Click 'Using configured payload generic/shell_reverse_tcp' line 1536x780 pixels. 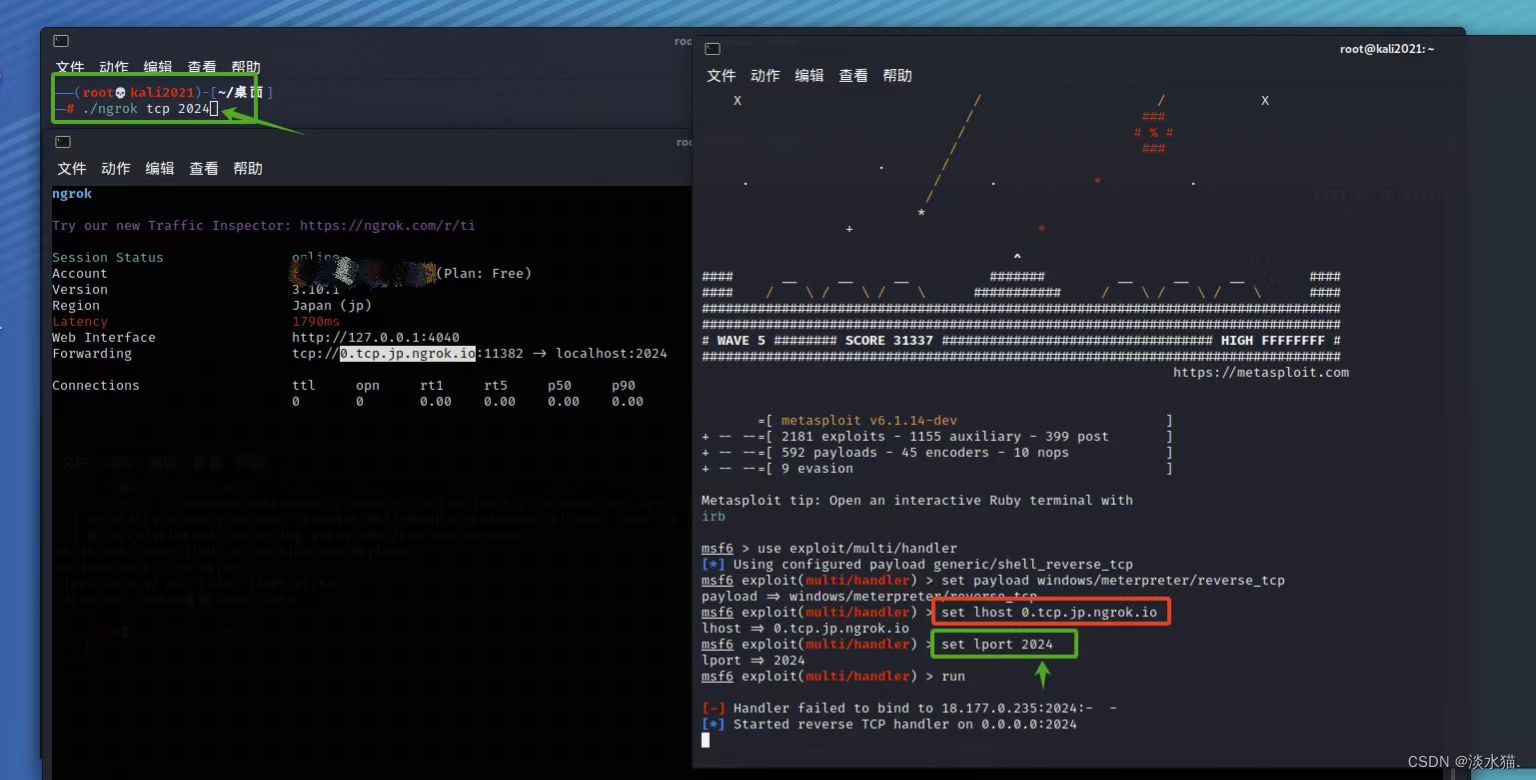pyautogui.click(x=917, y=564)
